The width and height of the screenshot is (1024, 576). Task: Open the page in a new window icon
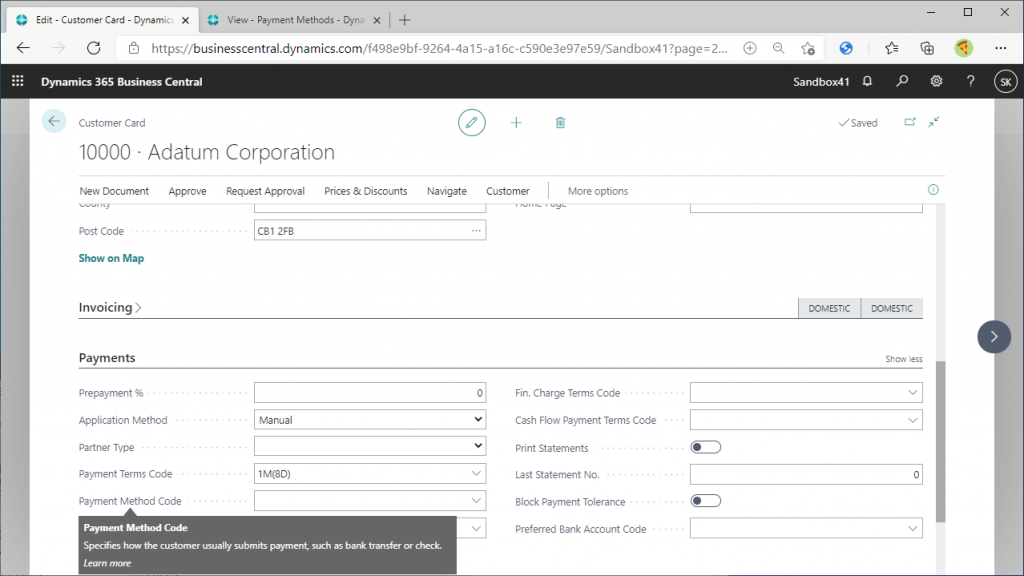(x=910, y=122)
